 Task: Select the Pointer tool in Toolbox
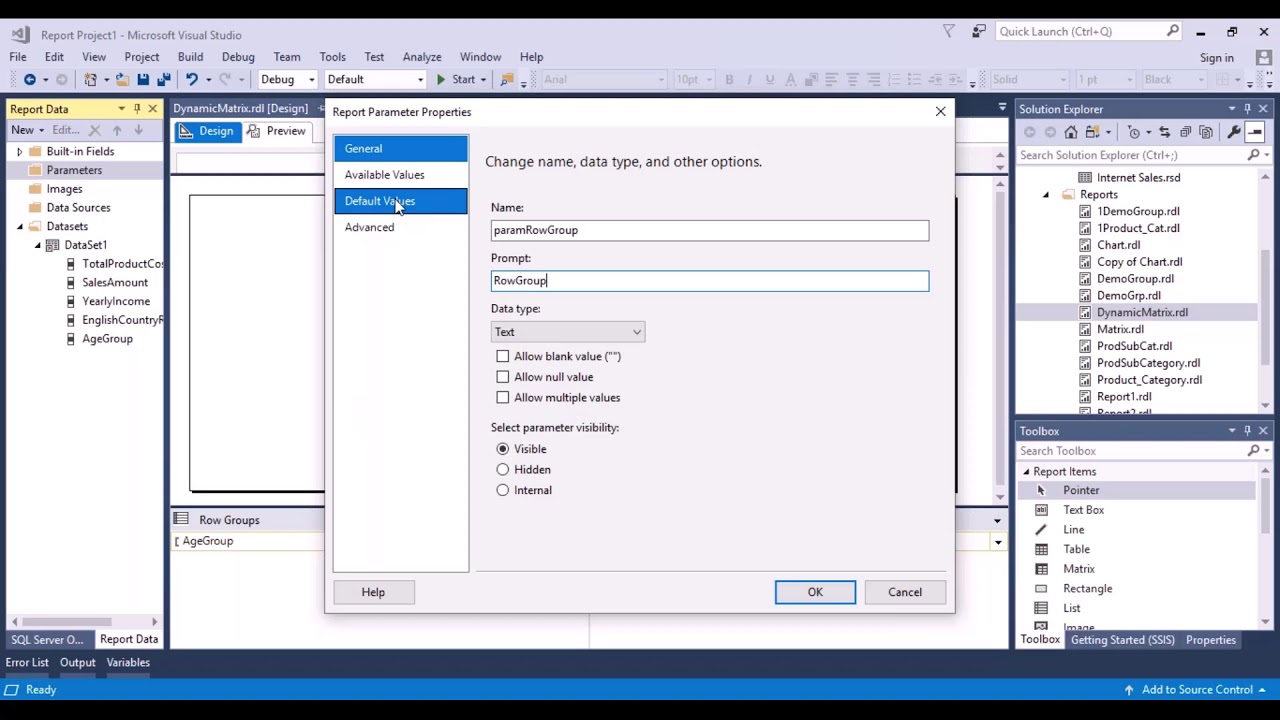[x=1136, y=490]
